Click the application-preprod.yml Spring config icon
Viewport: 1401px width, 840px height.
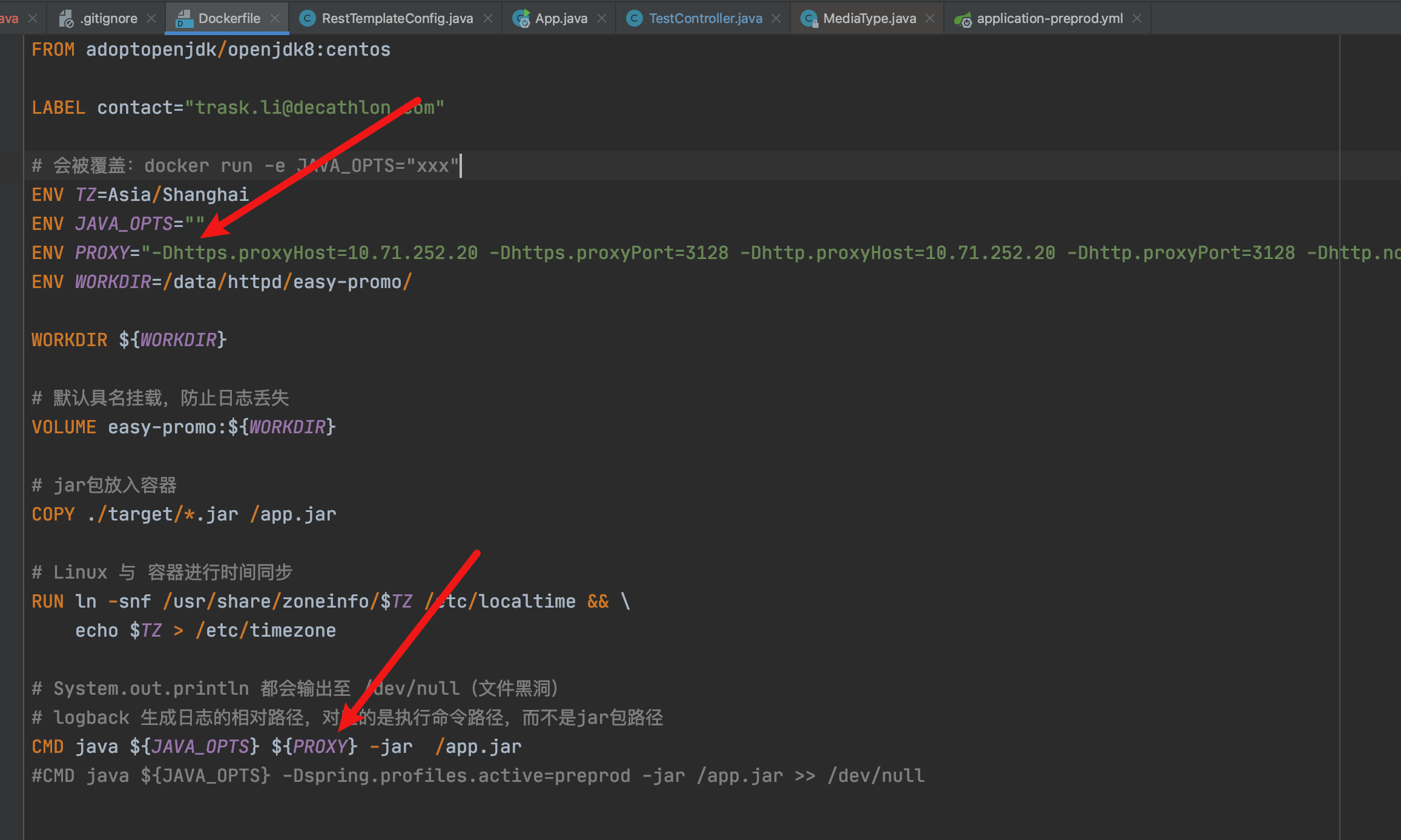click(x=963, y=19)
